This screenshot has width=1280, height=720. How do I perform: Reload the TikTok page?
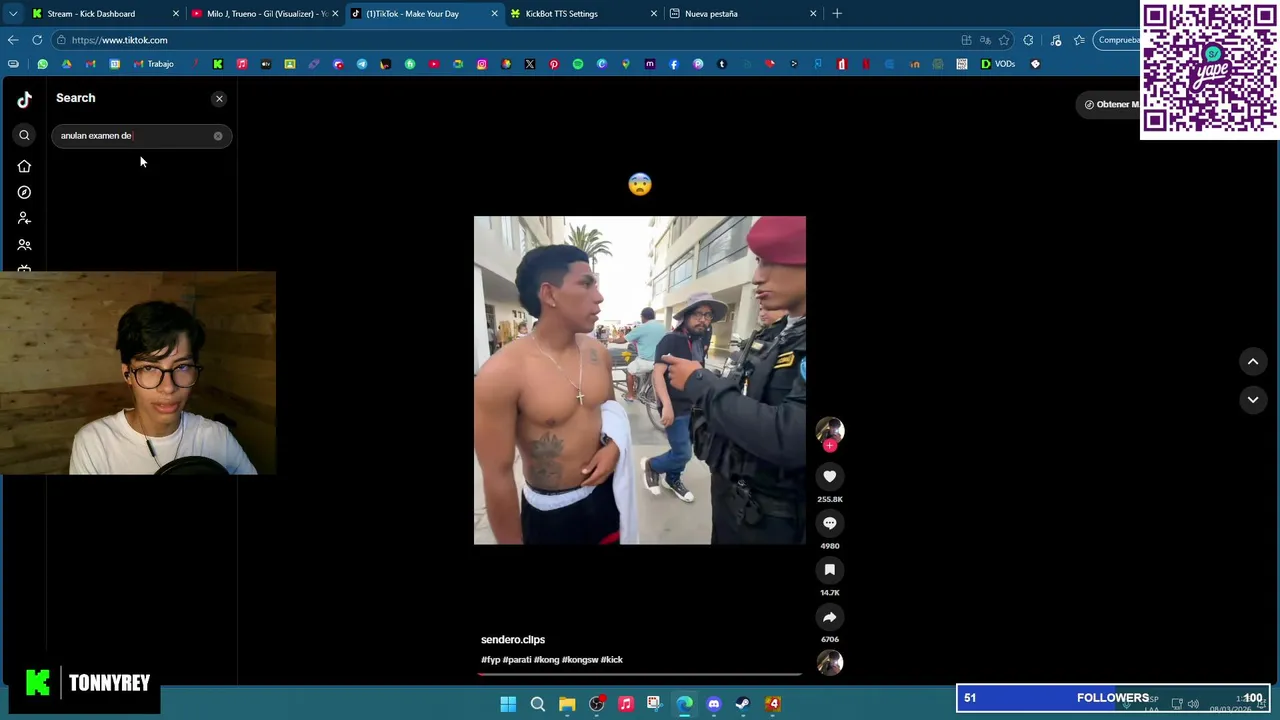37,40
